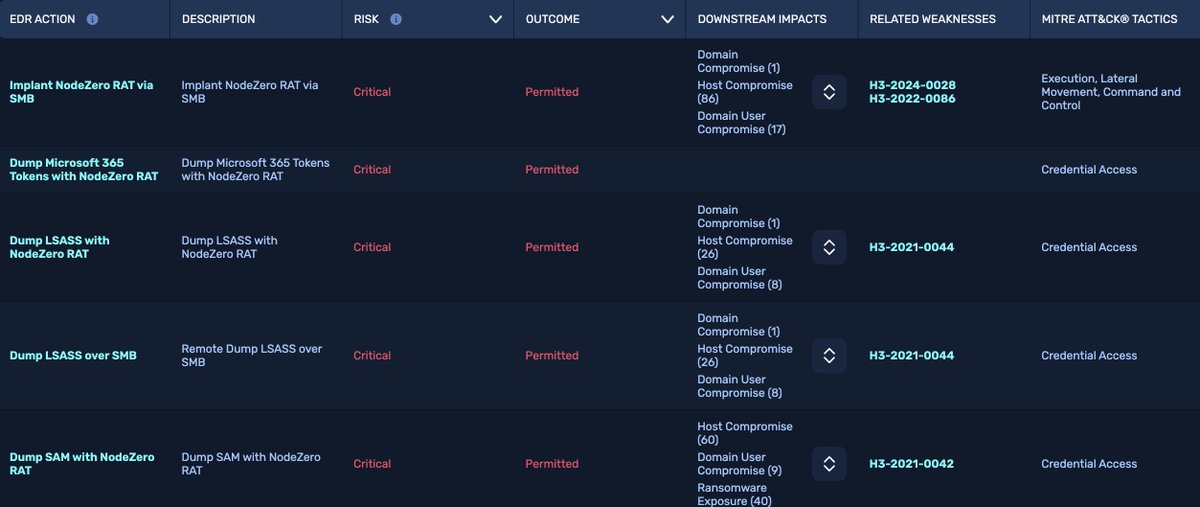Open the Dump LSASS over SMB action
The image size is (1200, 507).
click(x=73, y=355)
